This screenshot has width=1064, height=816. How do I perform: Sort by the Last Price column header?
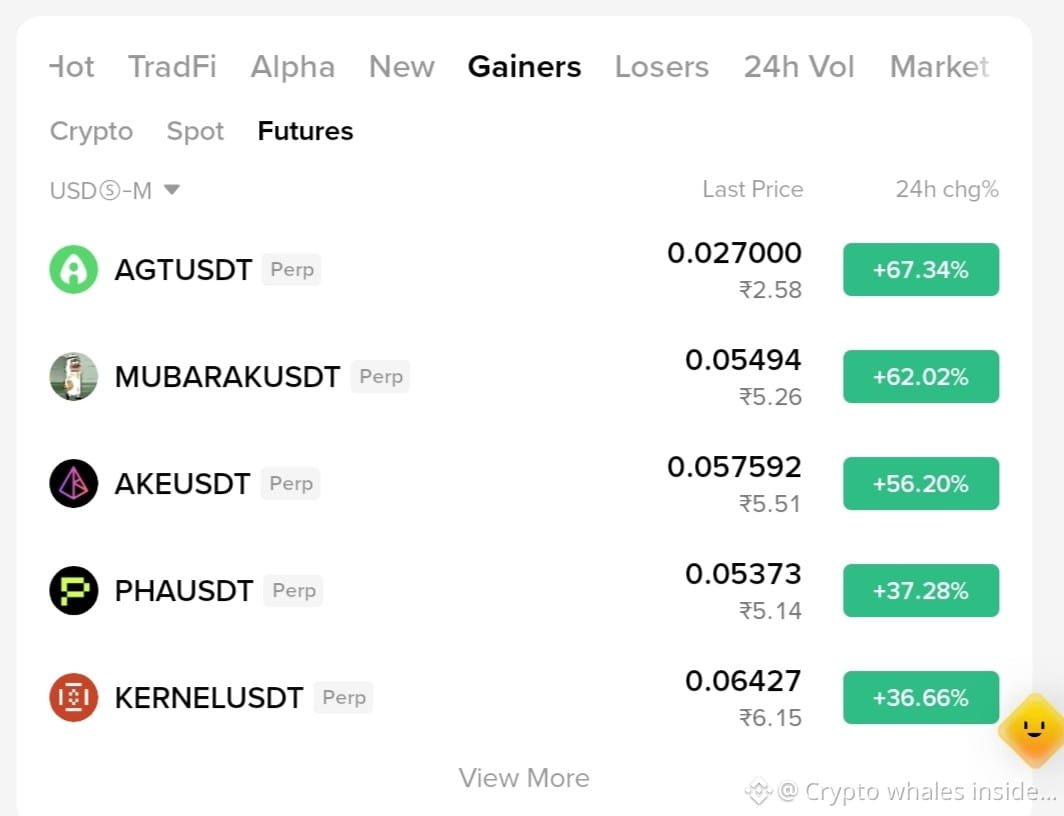point(753,189)
